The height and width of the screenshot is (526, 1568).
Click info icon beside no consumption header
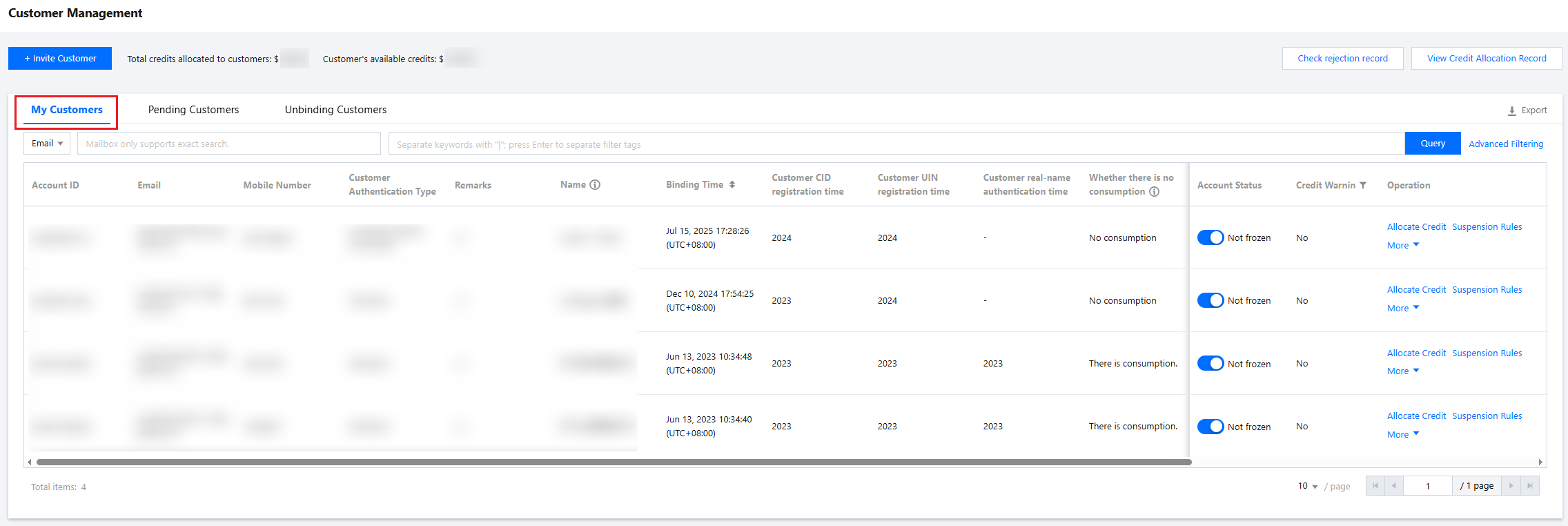1154,192
